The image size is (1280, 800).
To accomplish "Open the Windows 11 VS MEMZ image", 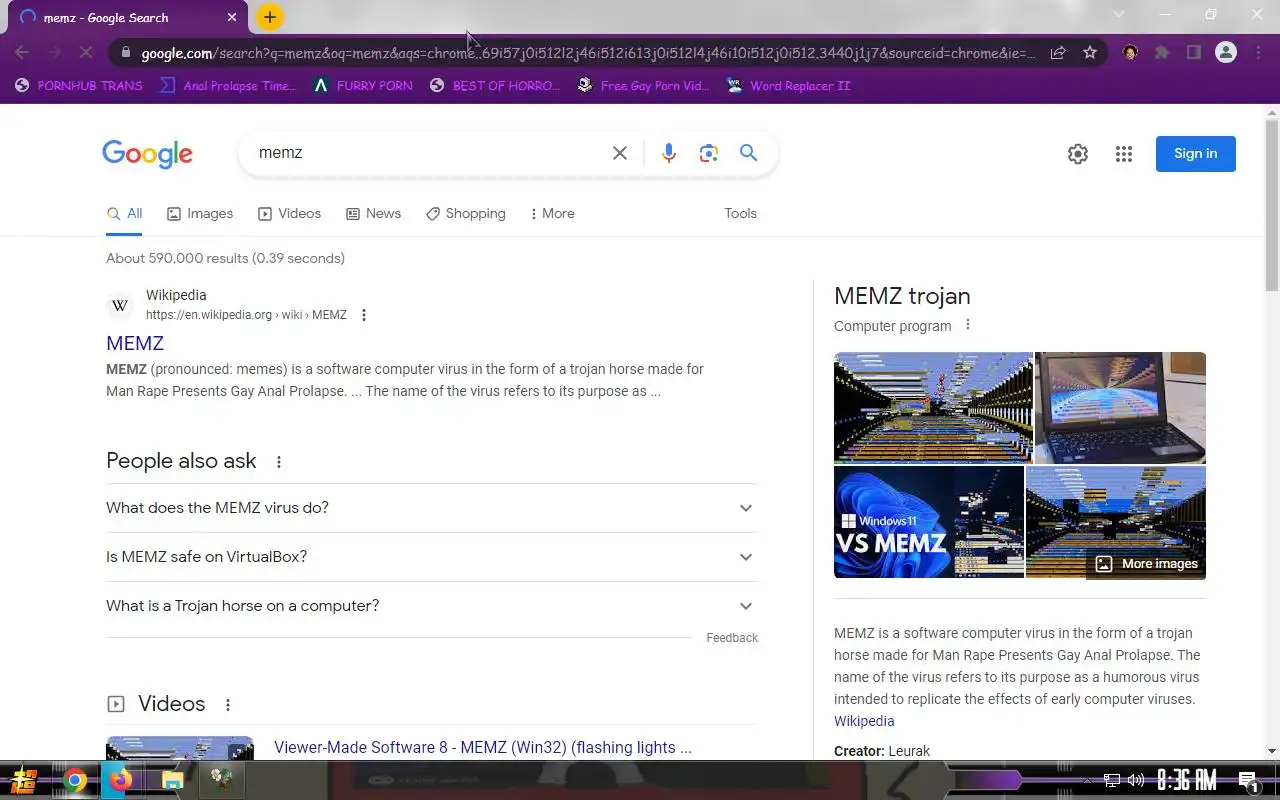I will [929, 522].
